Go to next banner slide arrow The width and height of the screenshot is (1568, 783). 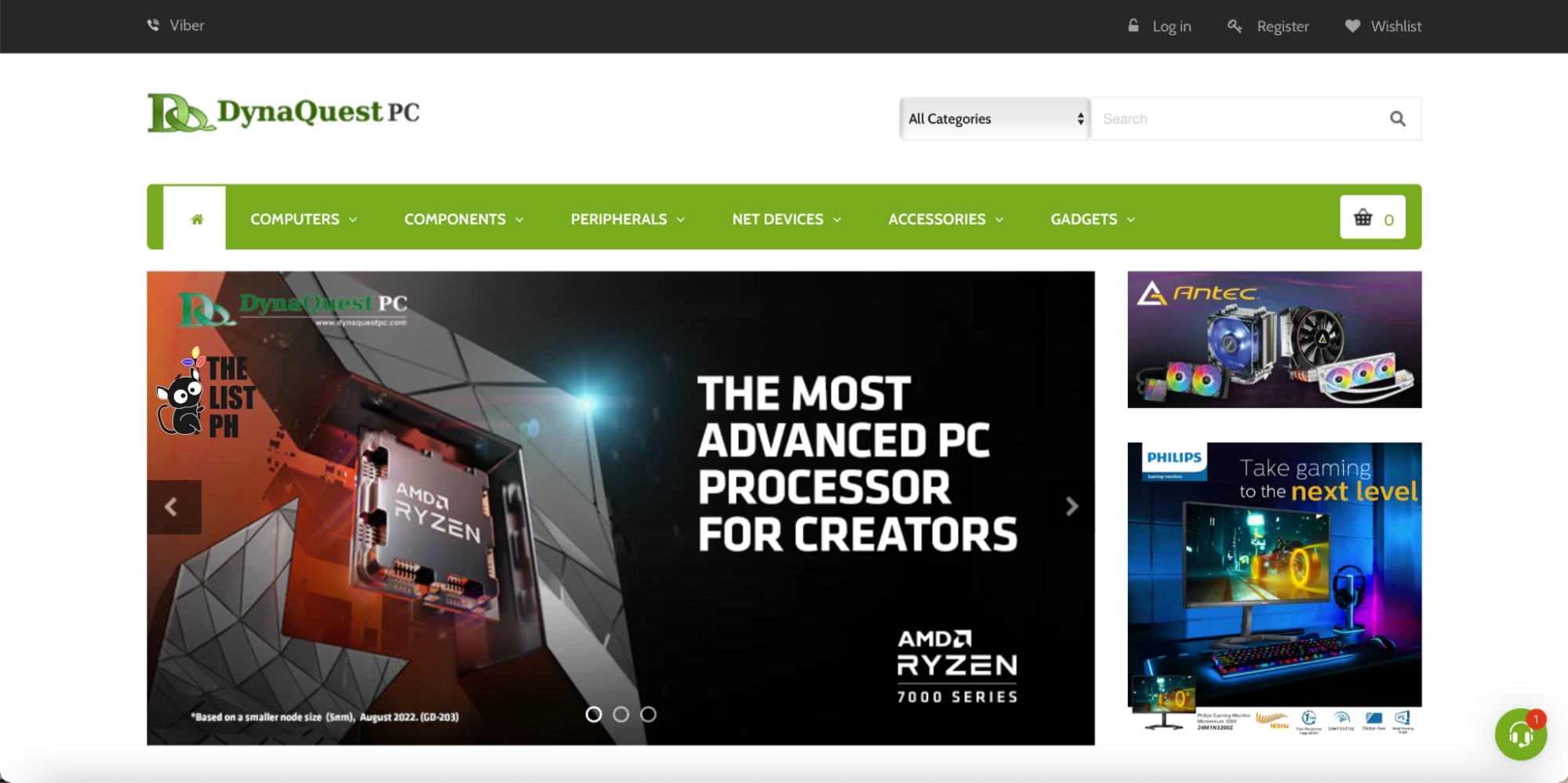tap(1071, 507)
